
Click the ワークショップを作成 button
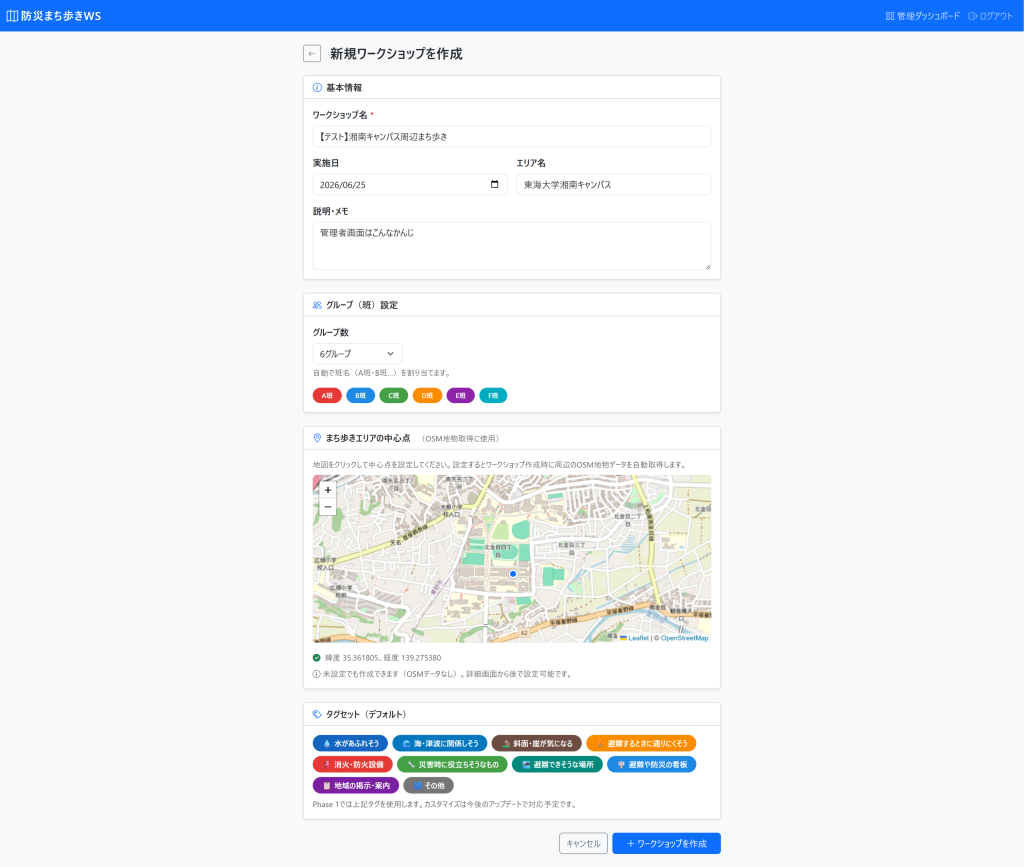coord(666,843)
